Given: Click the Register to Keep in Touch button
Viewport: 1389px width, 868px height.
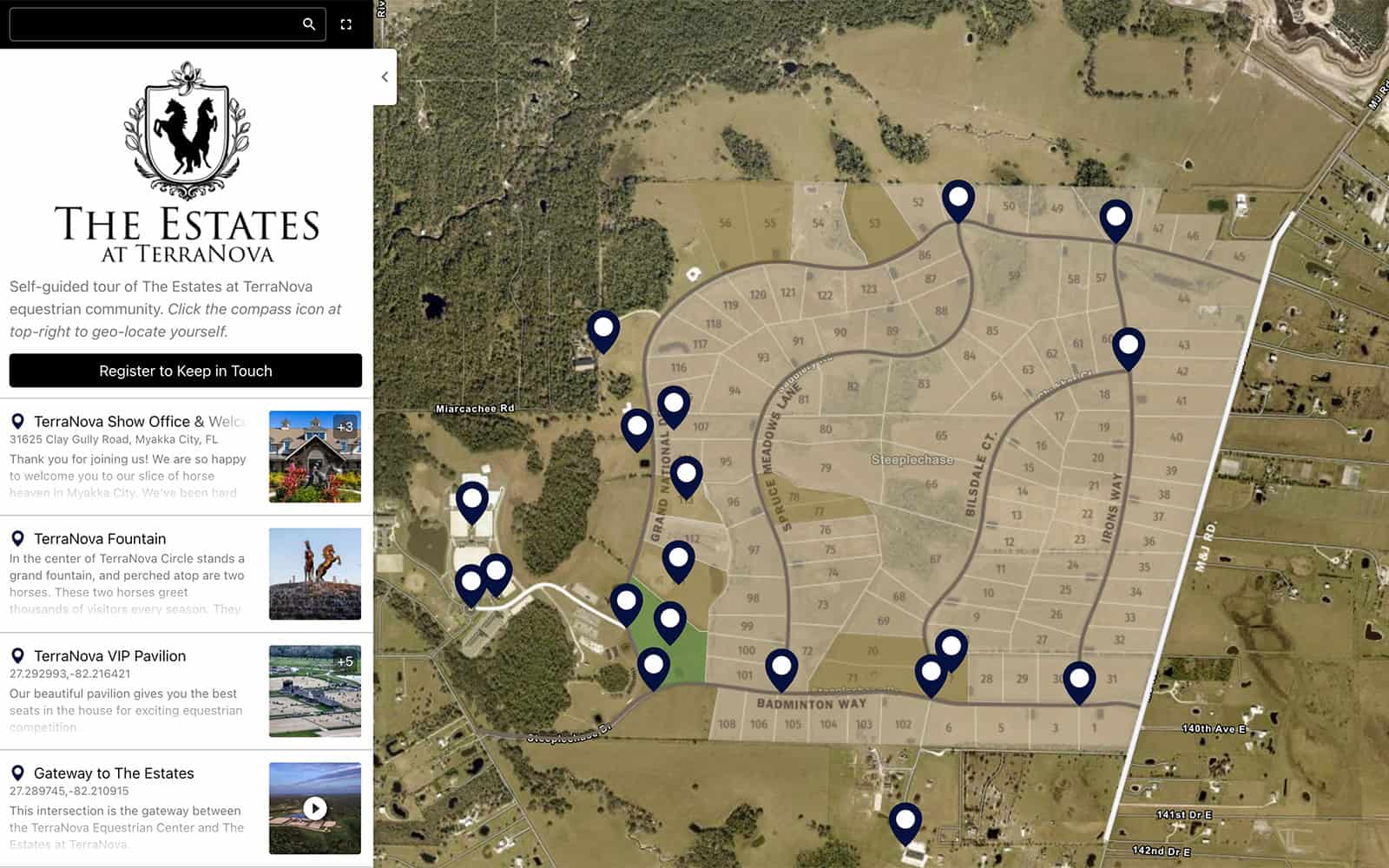Looking at the screenshot, I should coord(186,371).
